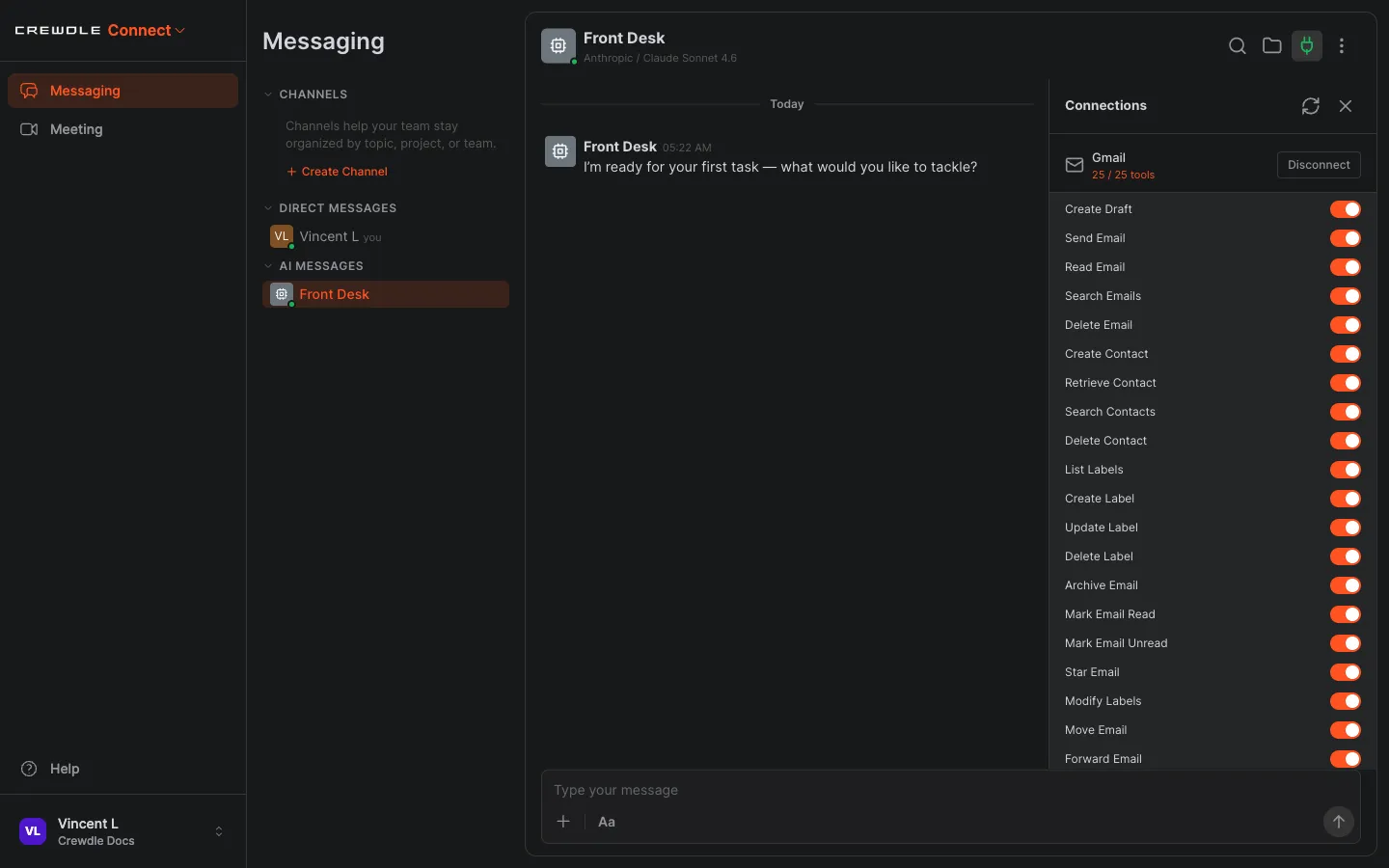The image size is (1389, 868).
Task: Toggle text formatting with Aa icon
Action: pyautogui.click(x=607, y=822)
